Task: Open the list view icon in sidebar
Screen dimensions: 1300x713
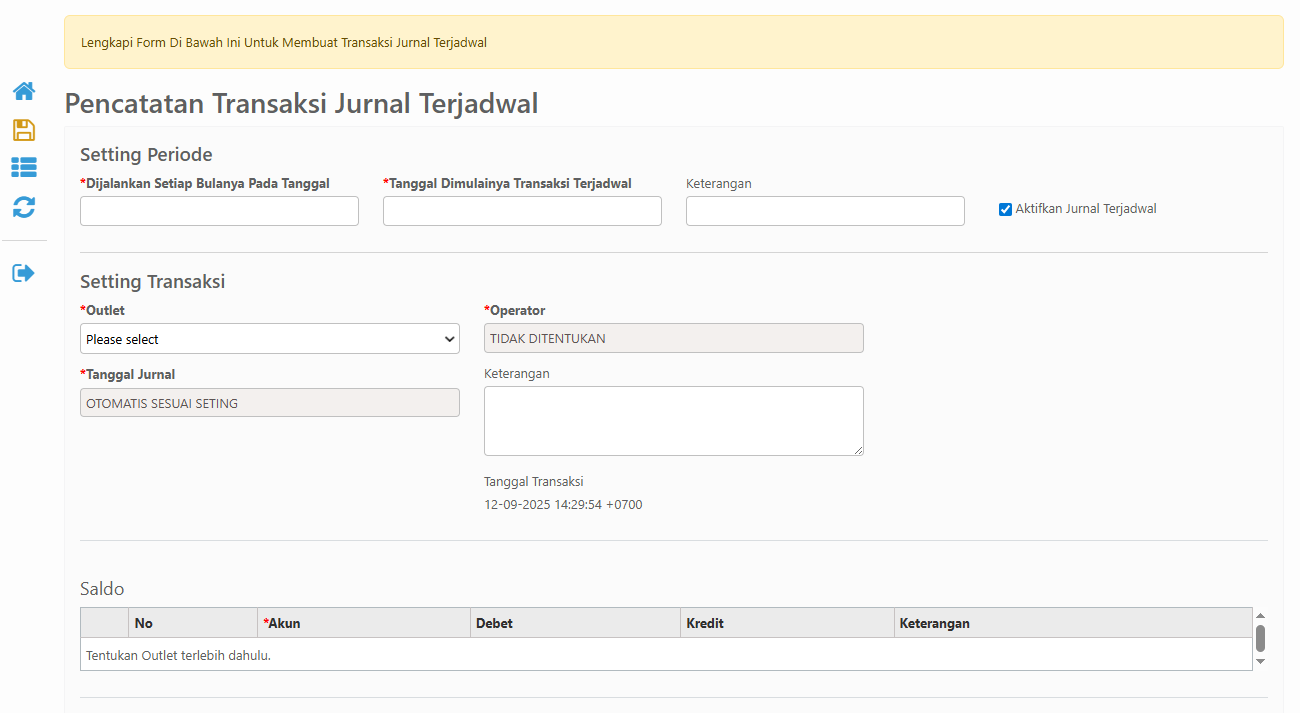Action: (x=24, y=168)
